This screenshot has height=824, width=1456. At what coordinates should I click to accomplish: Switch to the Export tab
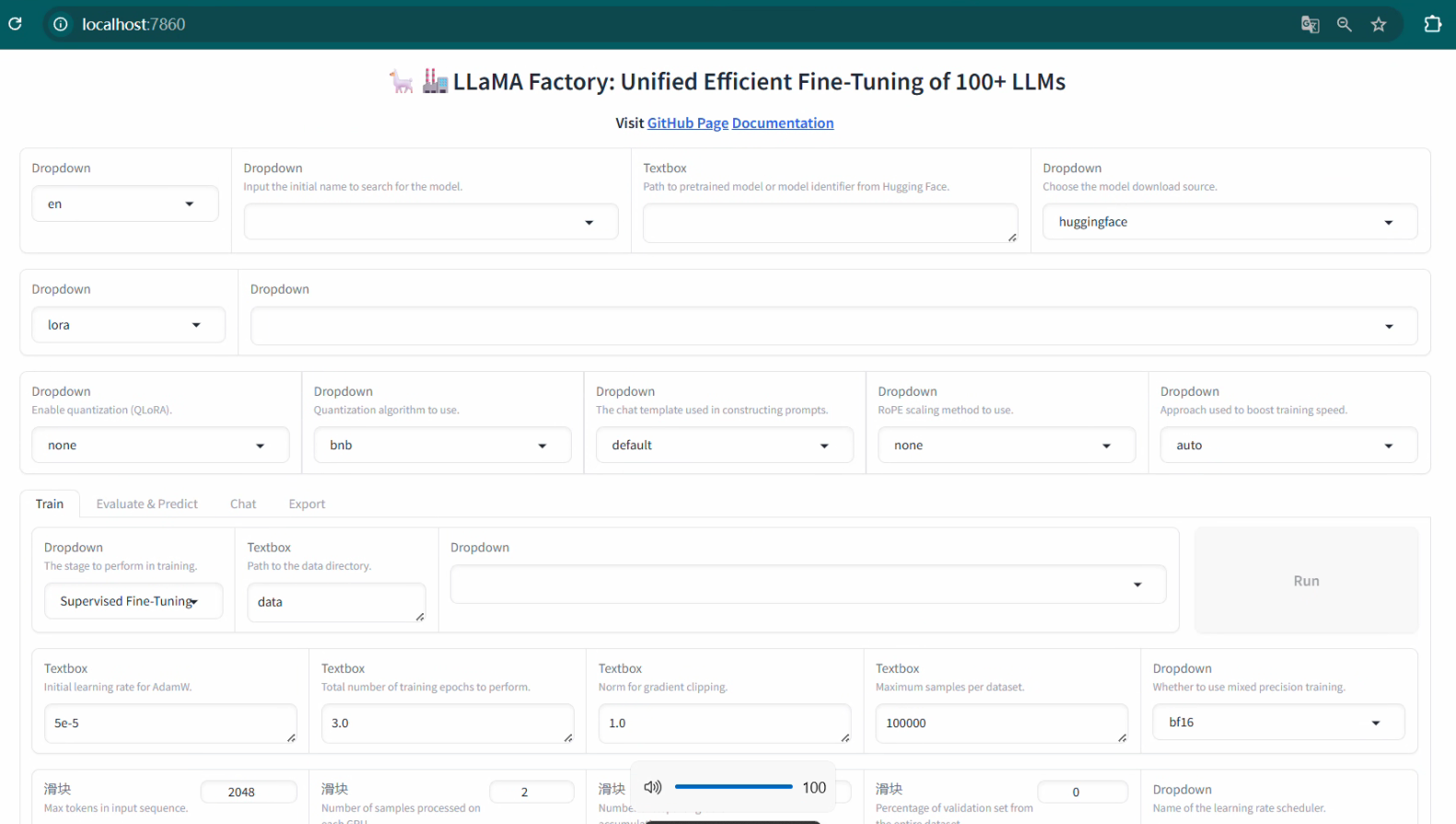(x=307, y=504)
